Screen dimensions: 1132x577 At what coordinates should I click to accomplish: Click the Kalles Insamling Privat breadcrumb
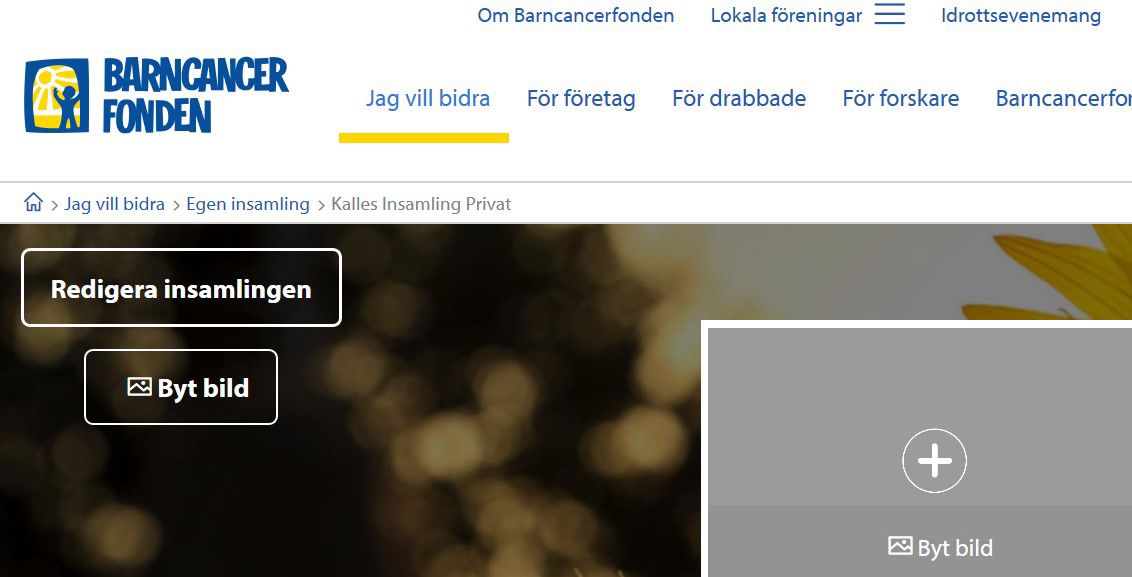(421, 204)
